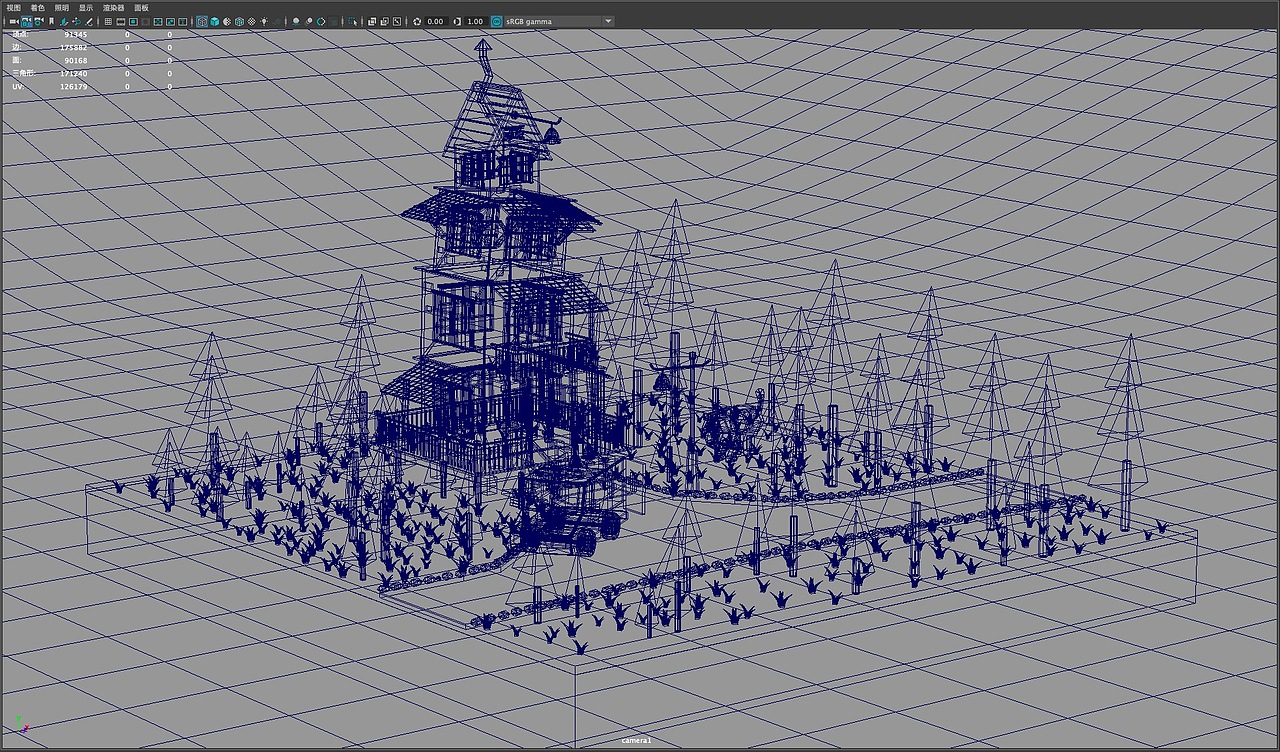Click the camera Bookmarks icon
The width and height of the screenshot is (1280, 752).
pyautogui.click(x=51, y=21)
